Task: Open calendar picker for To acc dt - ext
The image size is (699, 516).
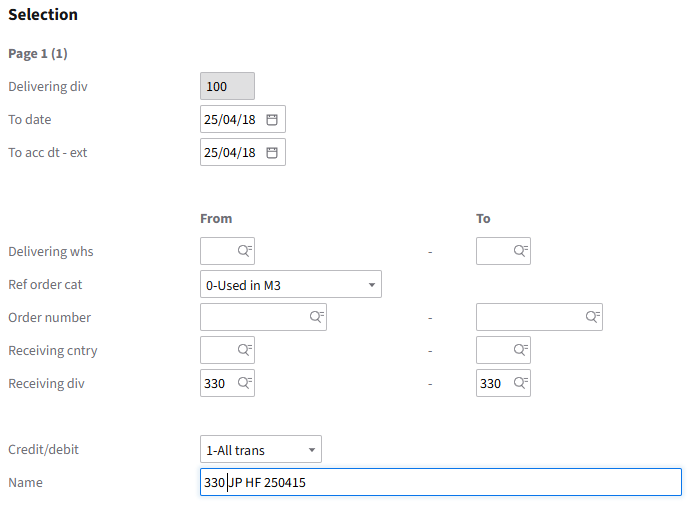Action: [271, 153]
